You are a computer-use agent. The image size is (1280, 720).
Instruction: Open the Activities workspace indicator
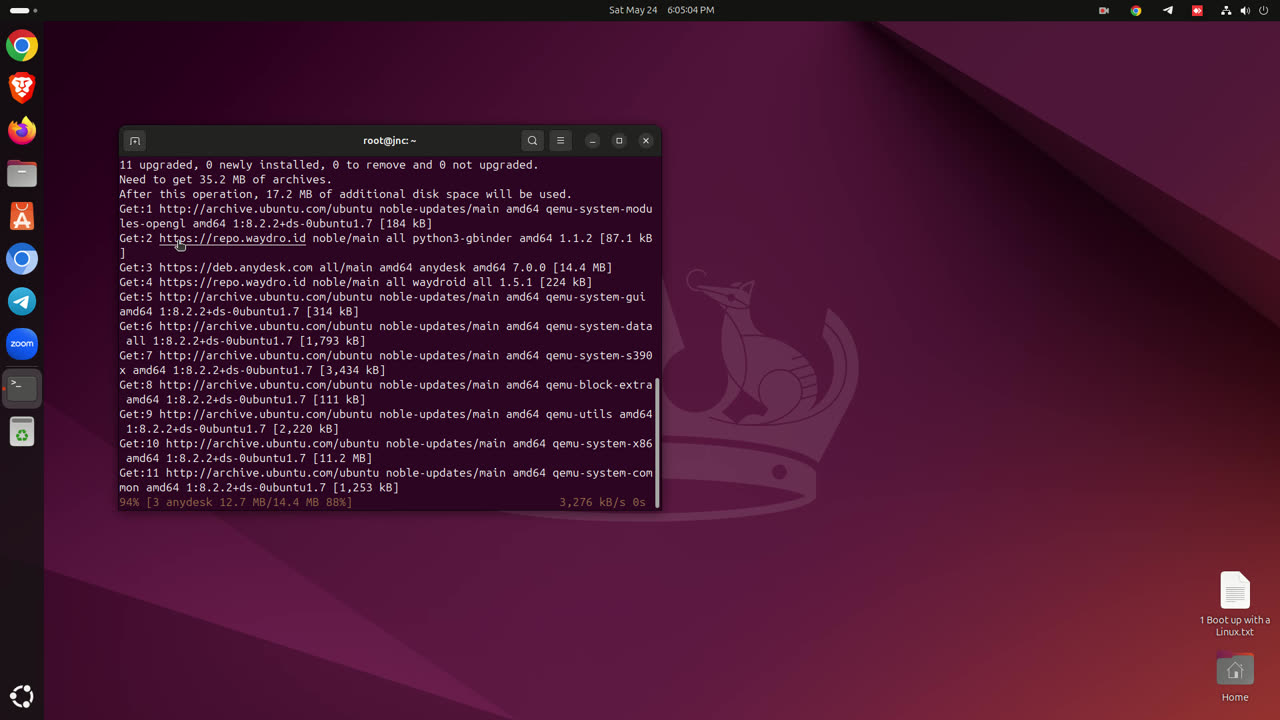tap(23, 10)
